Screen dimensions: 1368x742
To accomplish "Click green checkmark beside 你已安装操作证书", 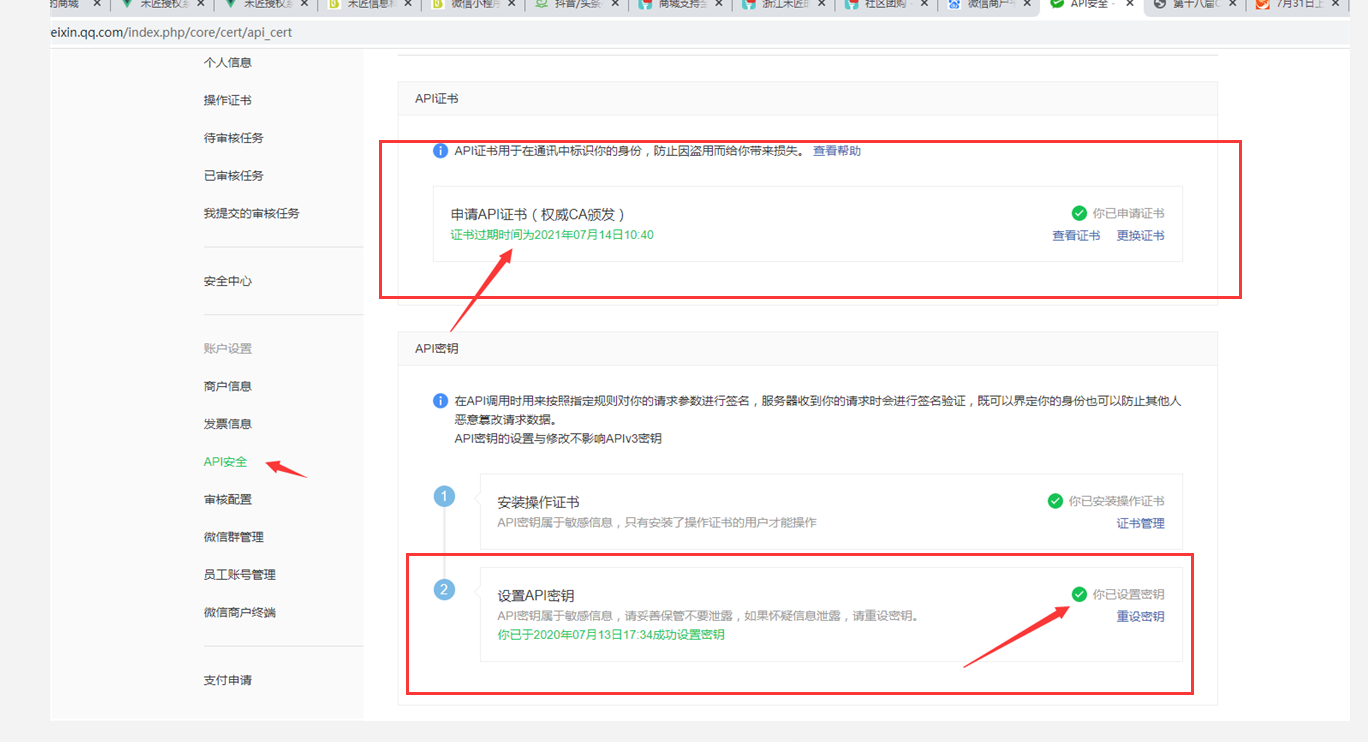I will point(1055,501).
